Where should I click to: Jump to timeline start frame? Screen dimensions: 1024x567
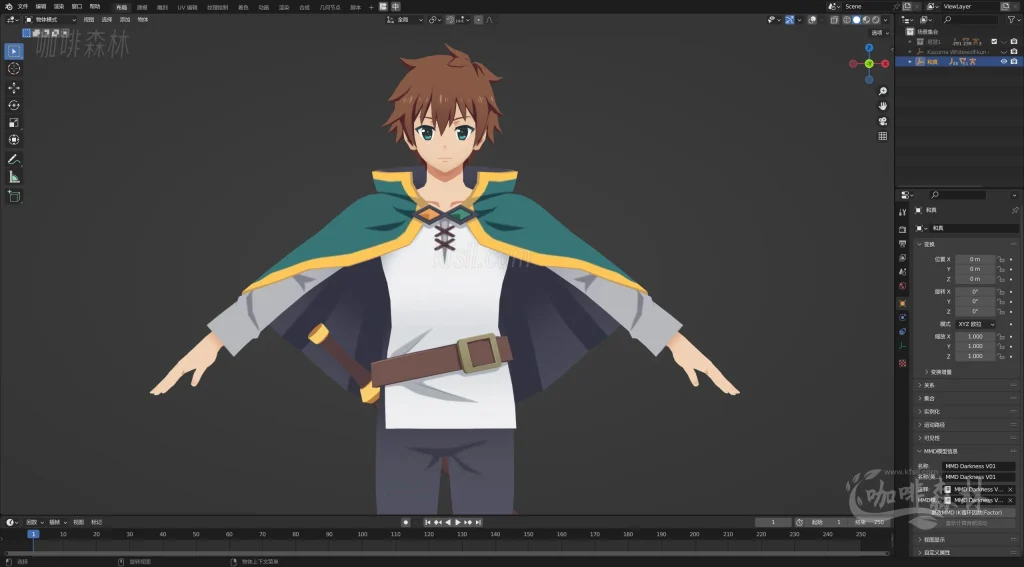[428, 523]
